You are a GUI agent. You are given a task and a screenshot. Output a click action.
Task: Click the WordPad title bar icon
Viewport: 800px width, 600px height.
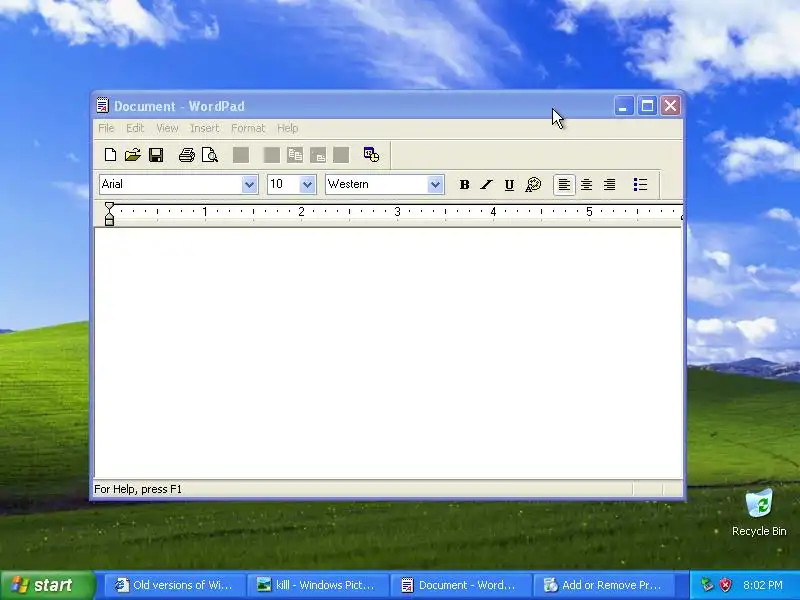coord(103,106)
